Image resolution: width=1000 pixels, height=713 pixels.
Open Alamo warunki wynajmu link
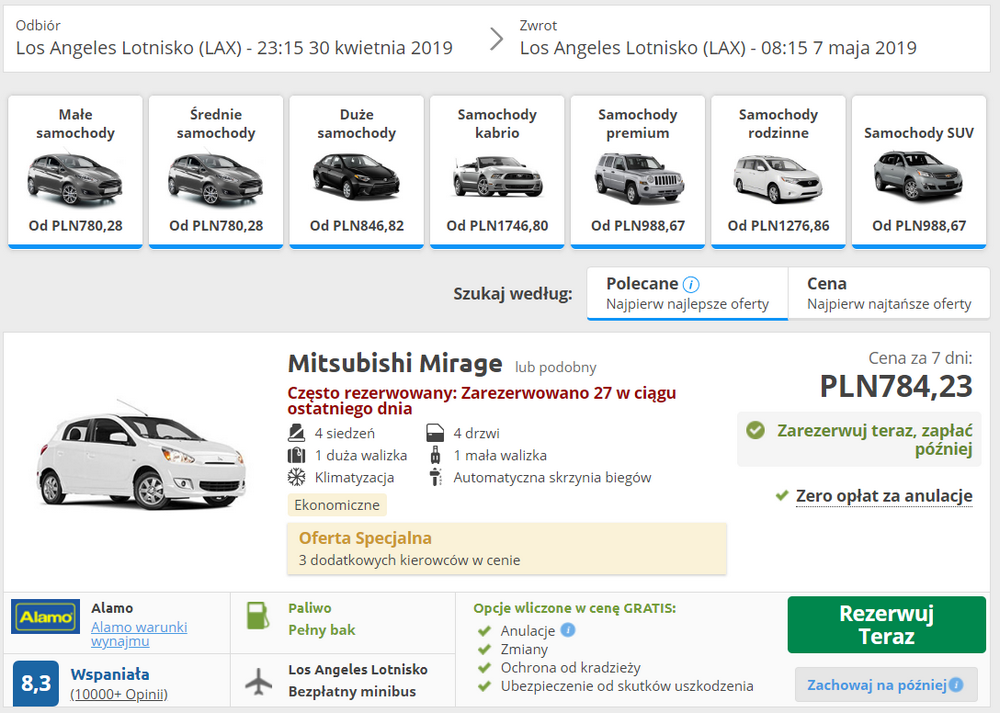pos(139,634)
